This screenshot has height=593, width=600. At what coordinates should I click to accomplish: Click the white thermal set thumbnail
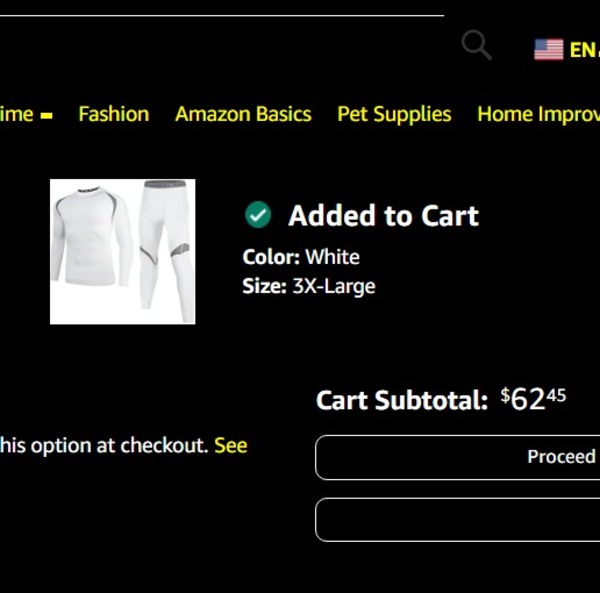pyautogui.click(x=122, y=251)
